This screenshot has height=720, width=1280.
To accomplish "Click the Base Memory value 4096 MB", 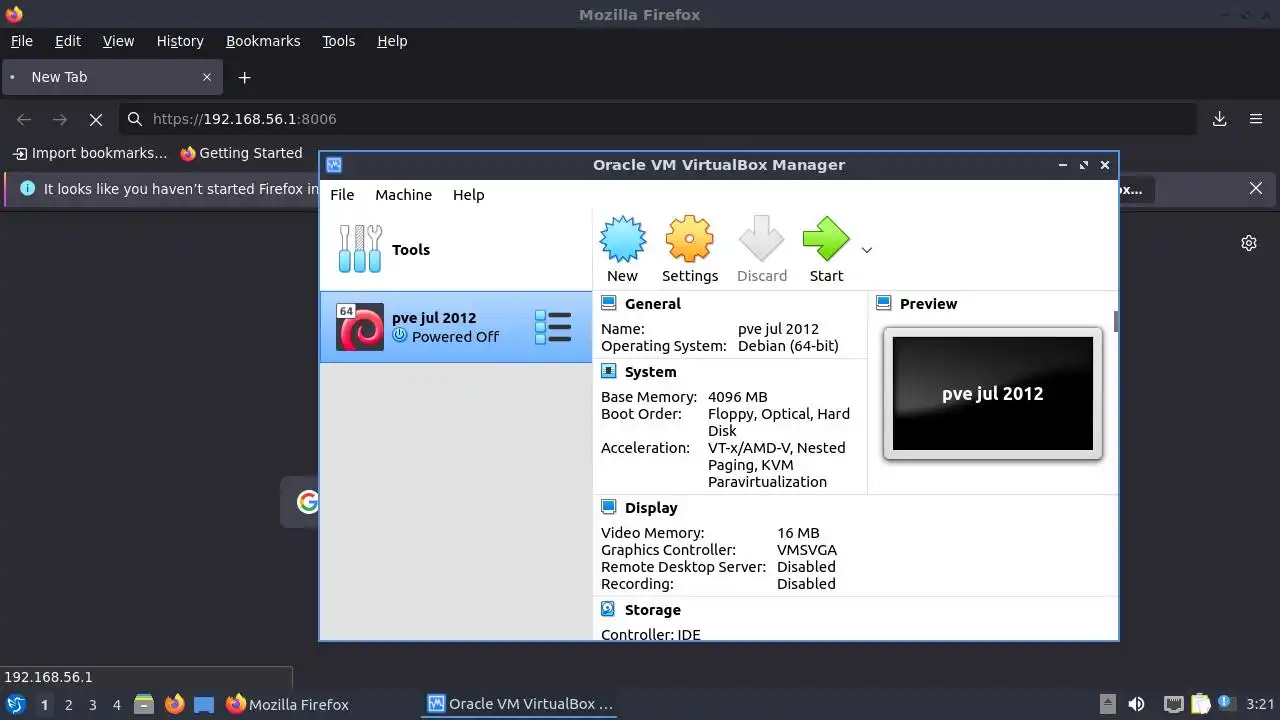I will point(737,397).
